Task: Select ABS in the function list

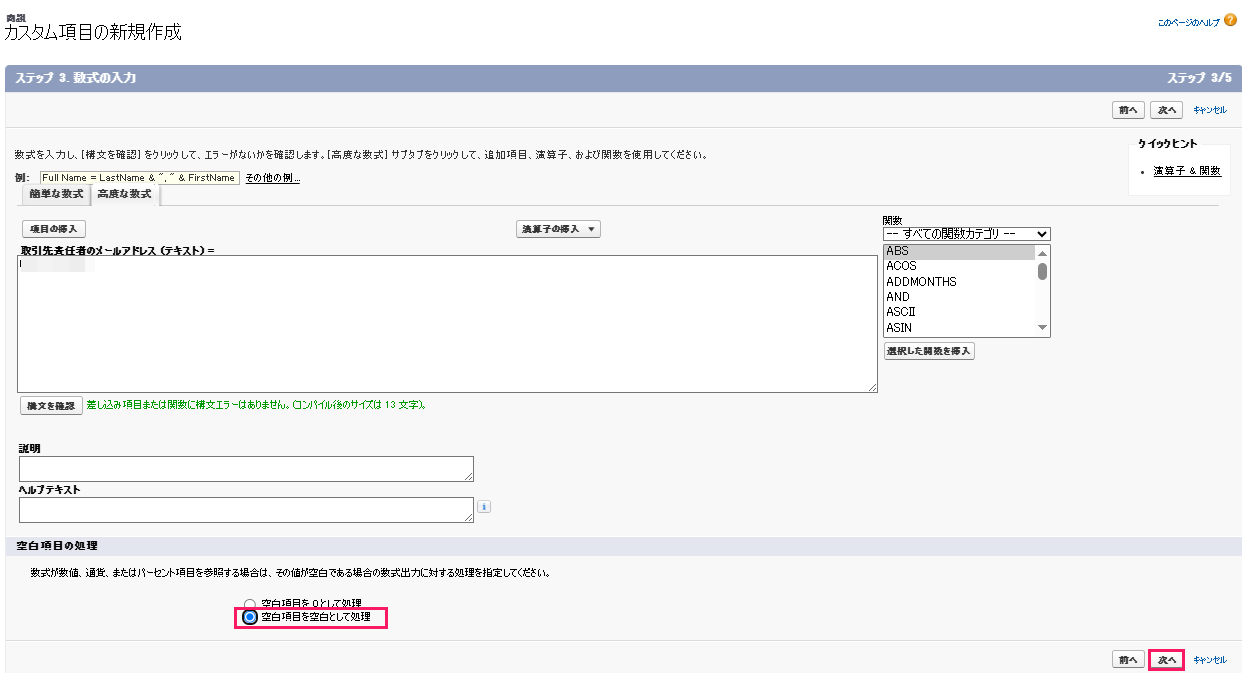Action: [x=959, y=251]
